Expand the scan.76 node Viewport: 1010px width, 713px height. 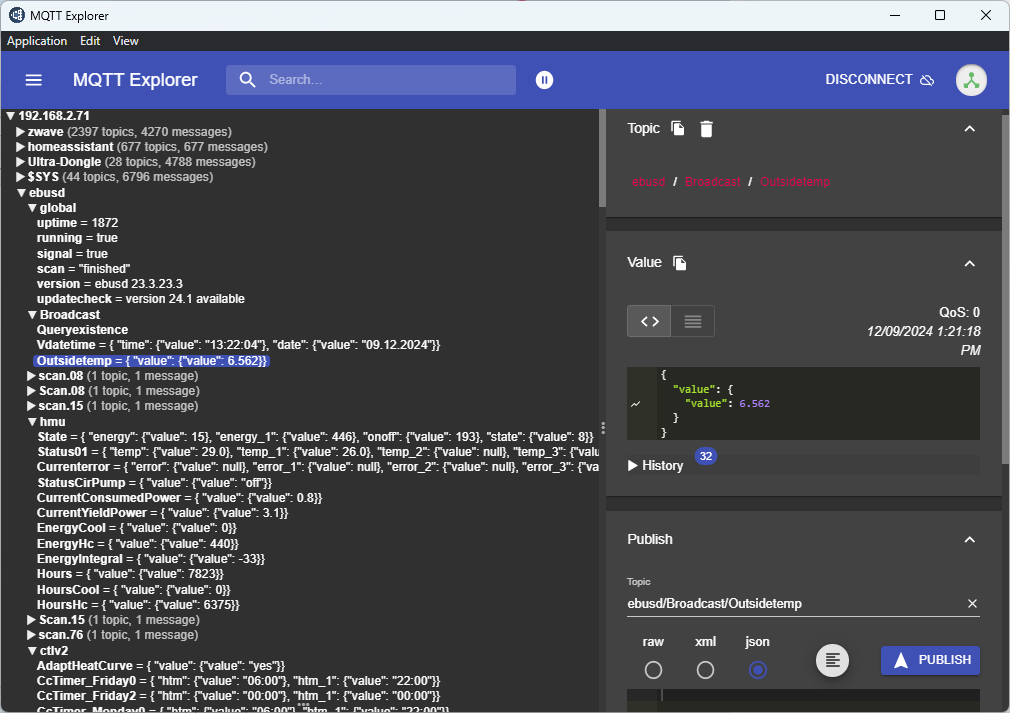pyautogui.click(x=32, y=635)
